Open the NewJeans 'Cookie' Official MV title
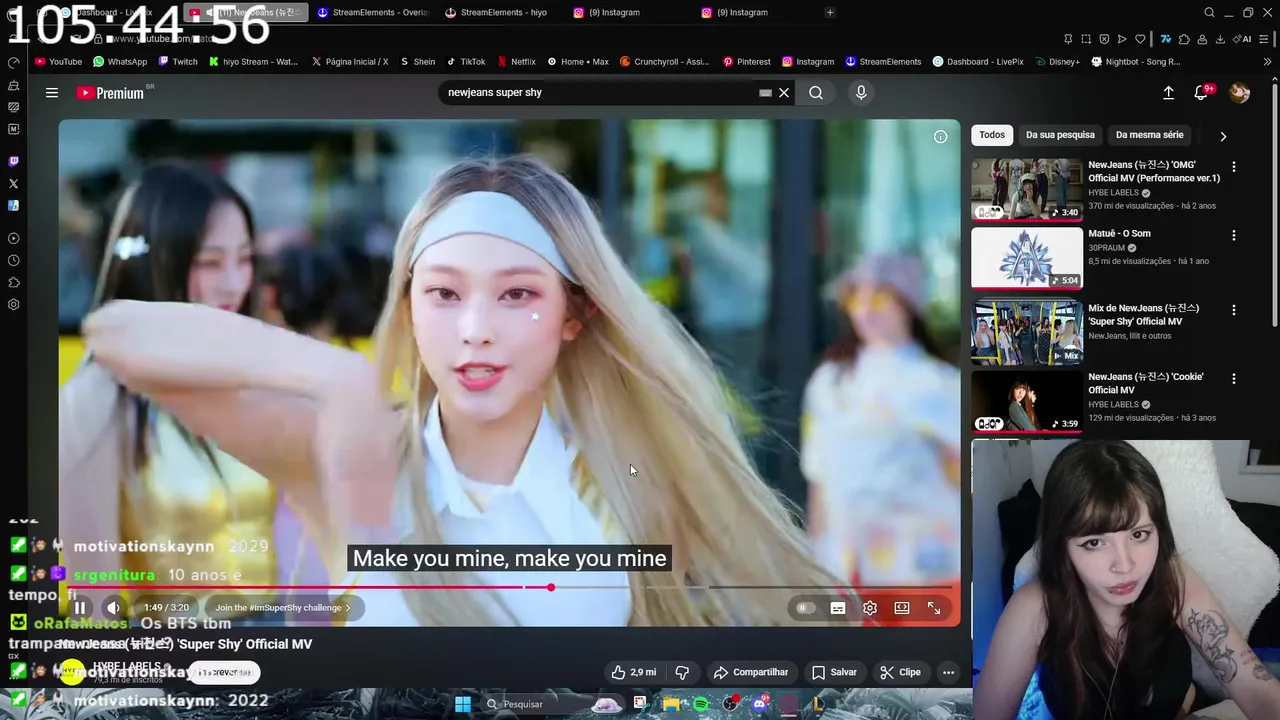The width and height of the screenshot is (1280, 720). click(1146, 383)
